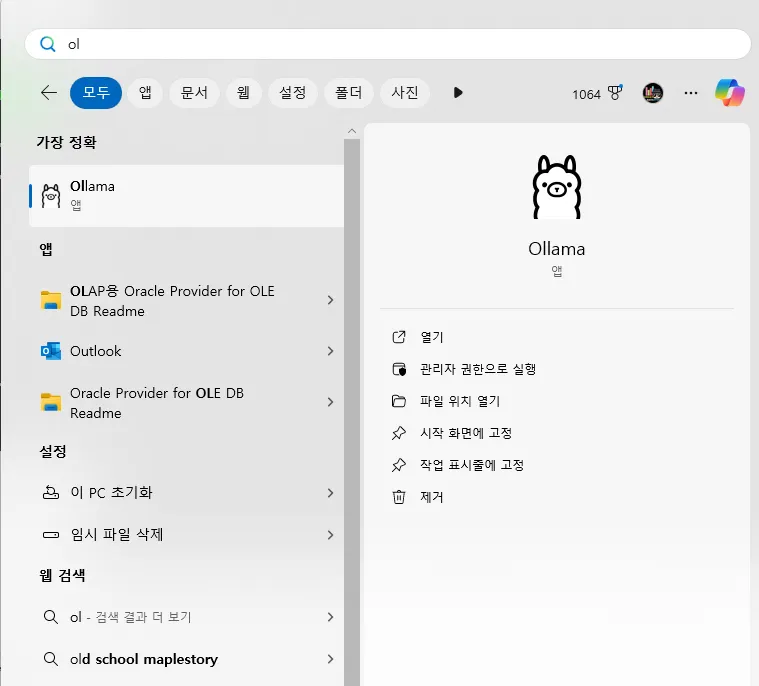
Task: Open Oracle Provider for OLE DB Readme result
Action: coord(157,403)
